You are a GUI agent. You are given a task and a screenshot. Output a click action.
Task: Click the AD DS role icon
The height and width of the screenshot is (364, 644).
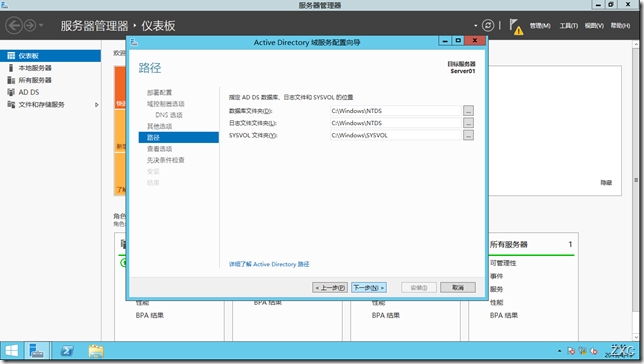(x=11, y=92)
